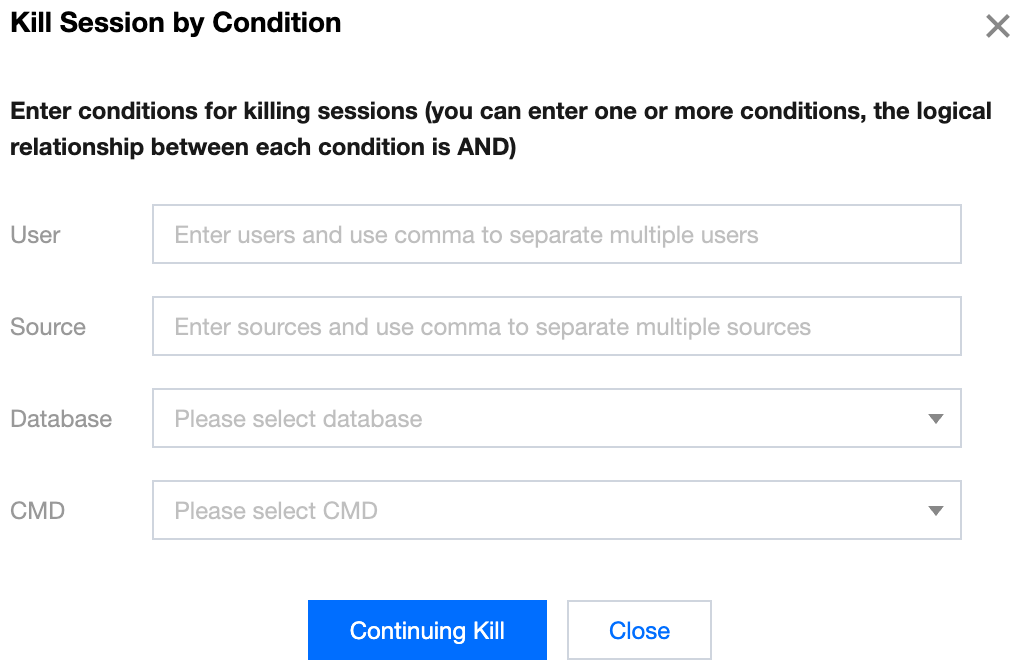Select the 'Please select CMD' placeholder
1022x662 pixels.
tap(276, 511)
